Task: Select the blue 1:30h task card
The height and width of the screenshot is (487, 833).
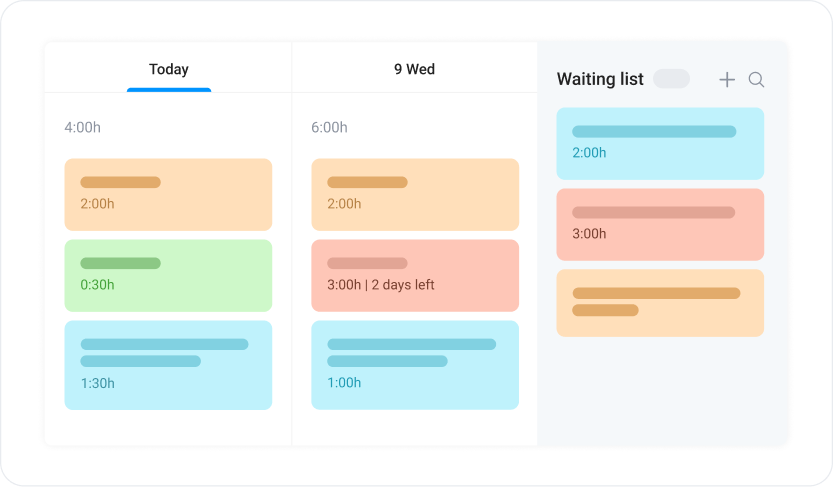Action: tap(168, 365)
